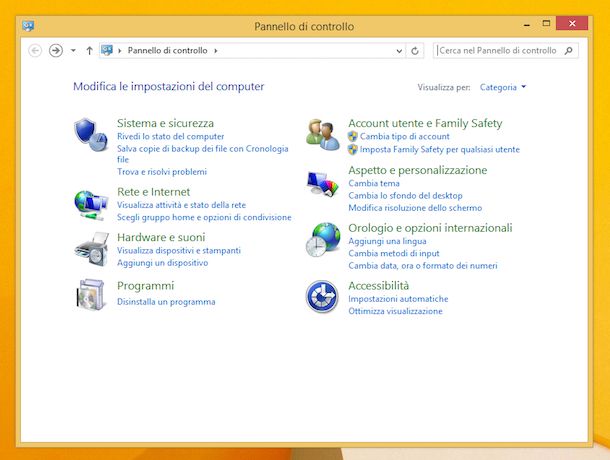The height and width of the screenshot is (460, 610).
Task: Maximize the Pannello di controllo window
Action: pos(546,23)
